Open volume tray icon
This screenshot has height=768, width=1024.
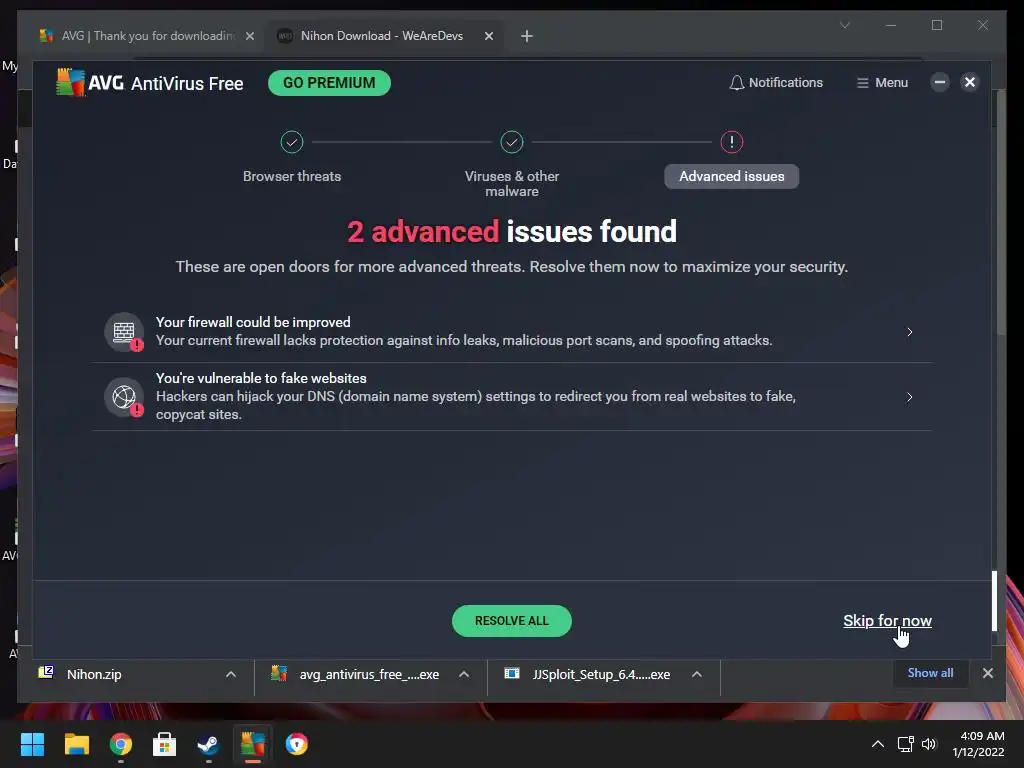929,744
